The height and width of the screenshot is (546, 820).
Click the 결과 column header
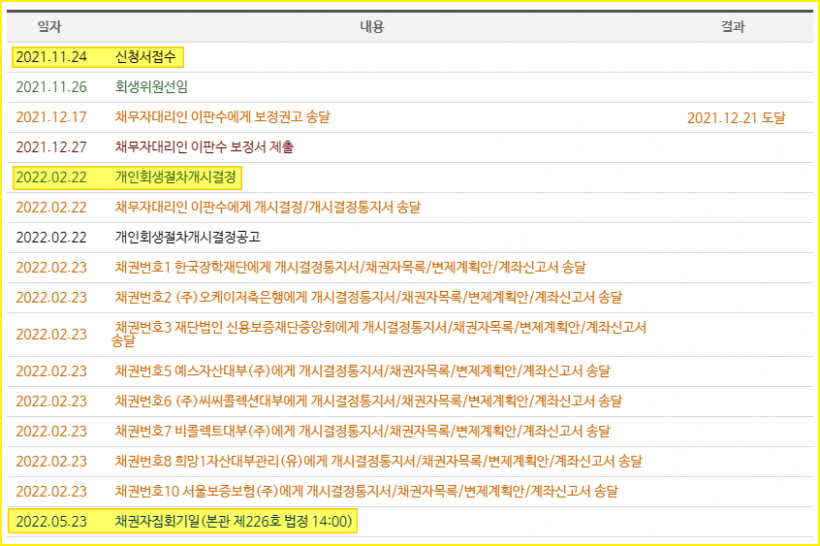pos(733,27)
